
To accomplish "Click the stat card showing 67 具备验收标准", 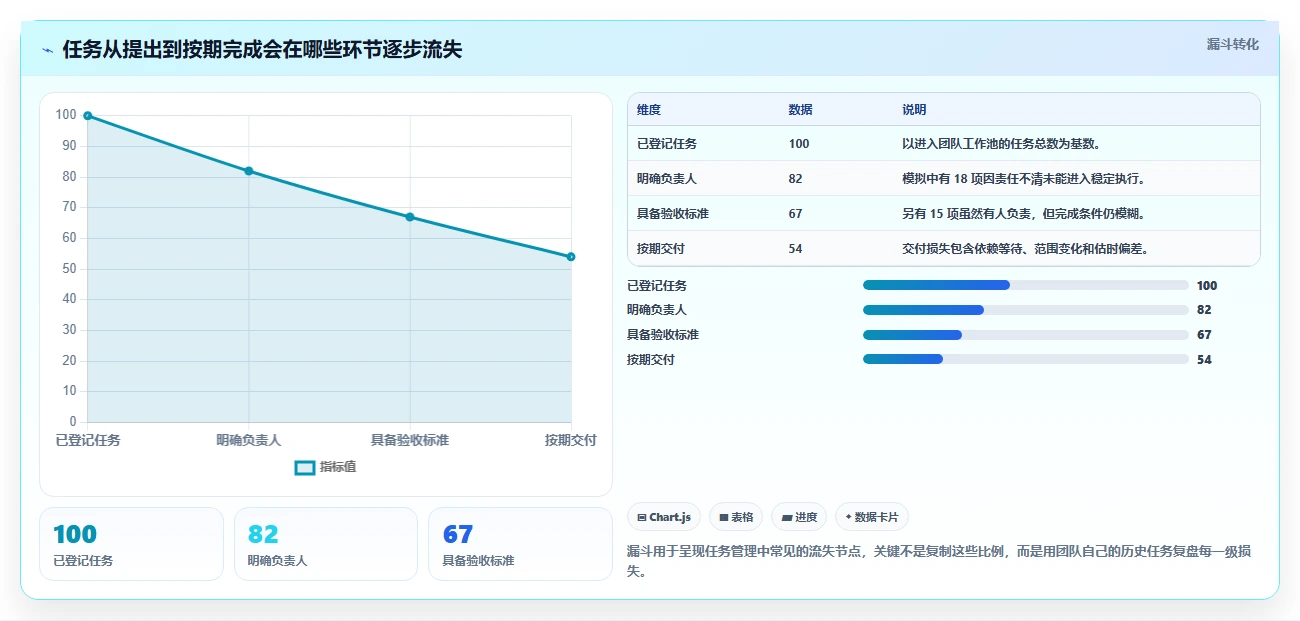I will pyautogui.click(x=520, y=544).
